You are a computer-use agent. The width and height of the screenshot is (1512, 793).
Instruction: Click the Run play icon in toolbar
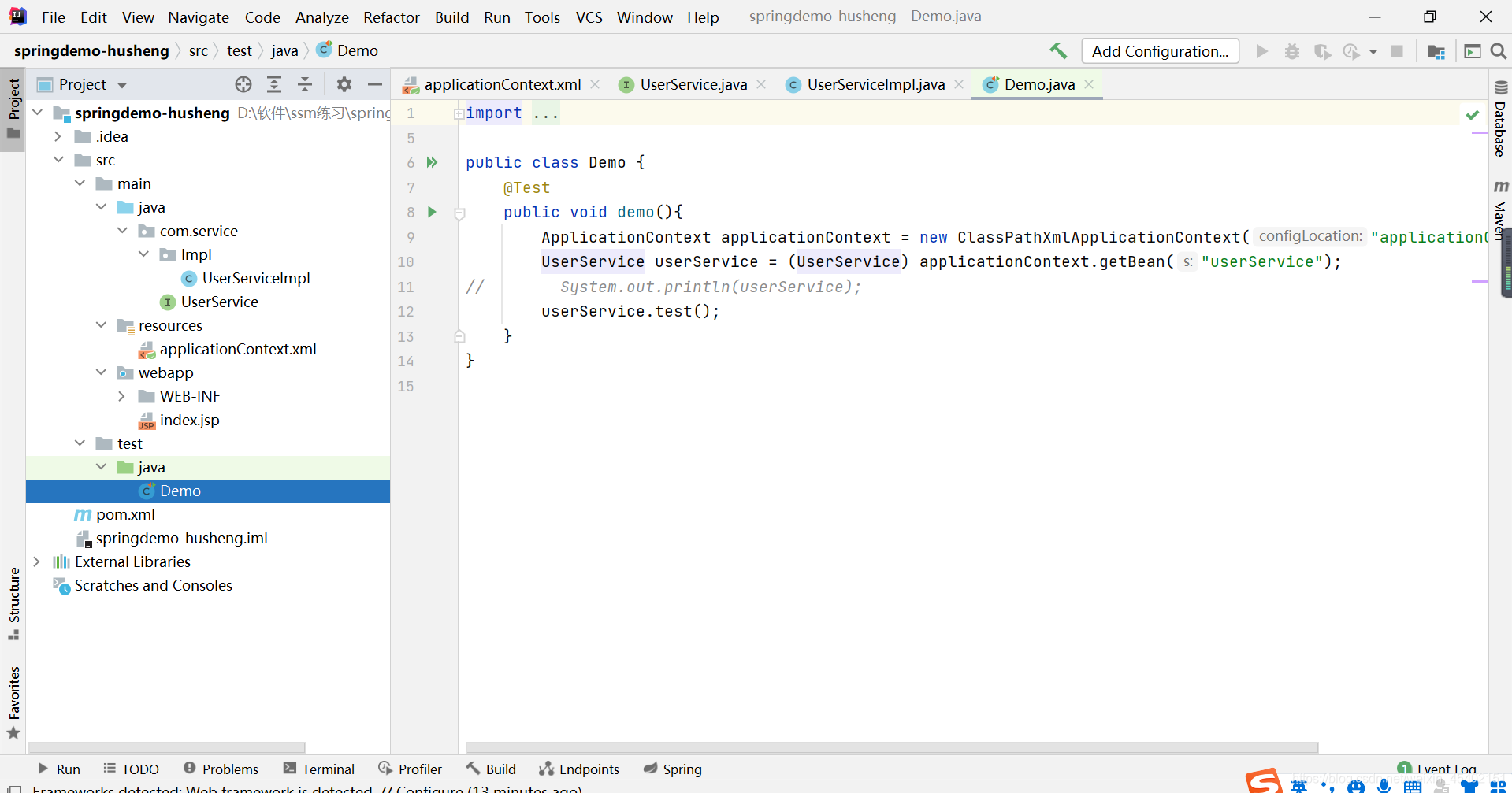(x=1262, y=51)
